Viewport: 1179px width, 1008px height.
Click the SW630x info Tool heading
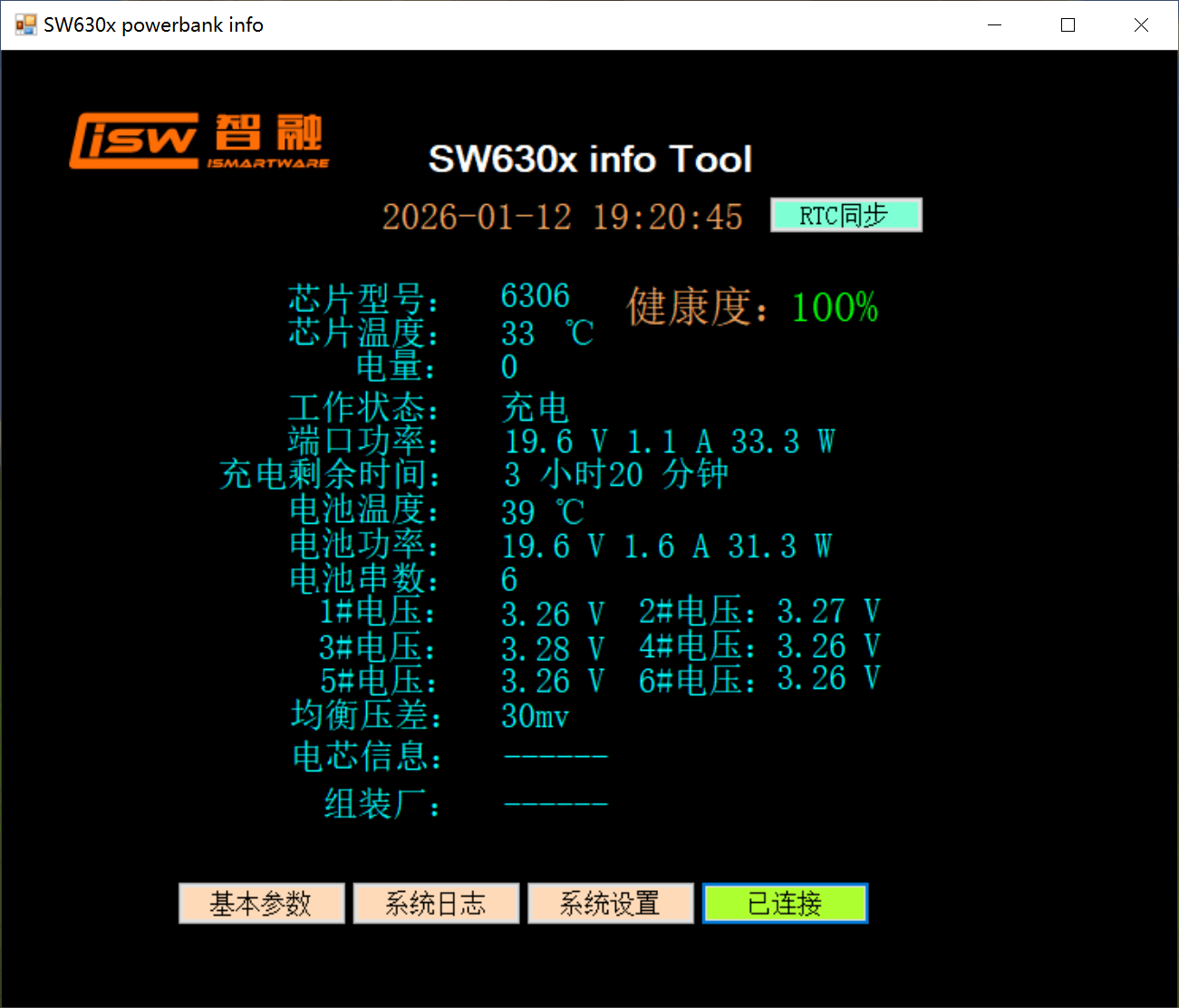click(590, 160)
